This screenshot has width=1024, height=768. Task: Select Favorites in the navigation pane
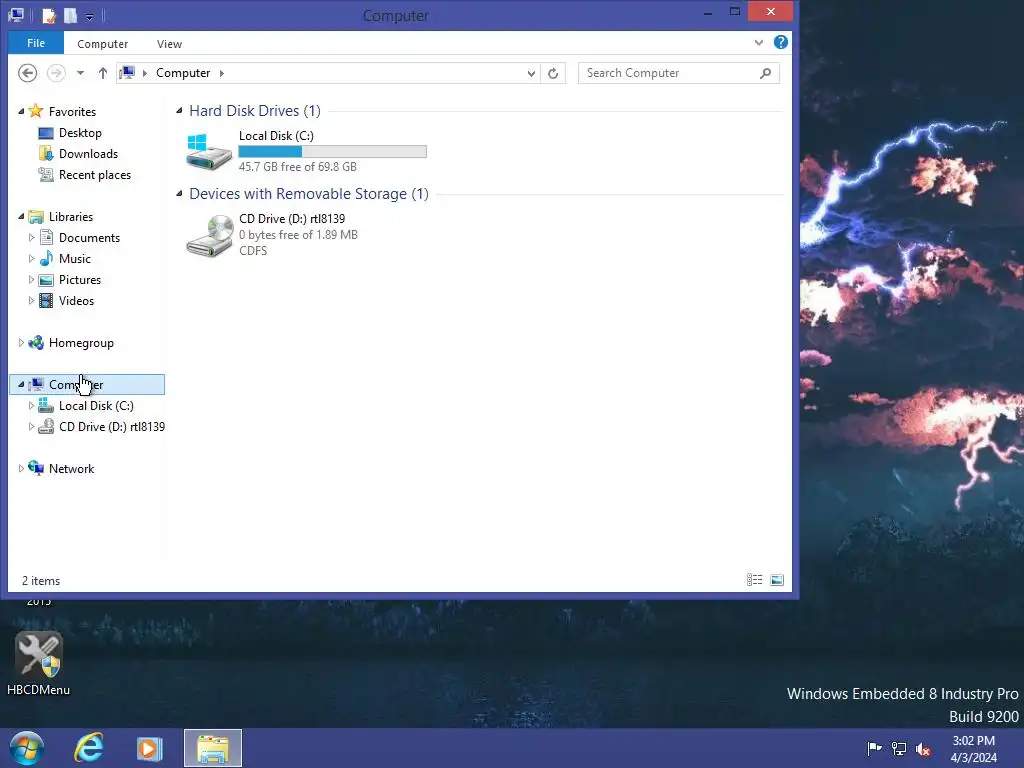tap(72, 112)
